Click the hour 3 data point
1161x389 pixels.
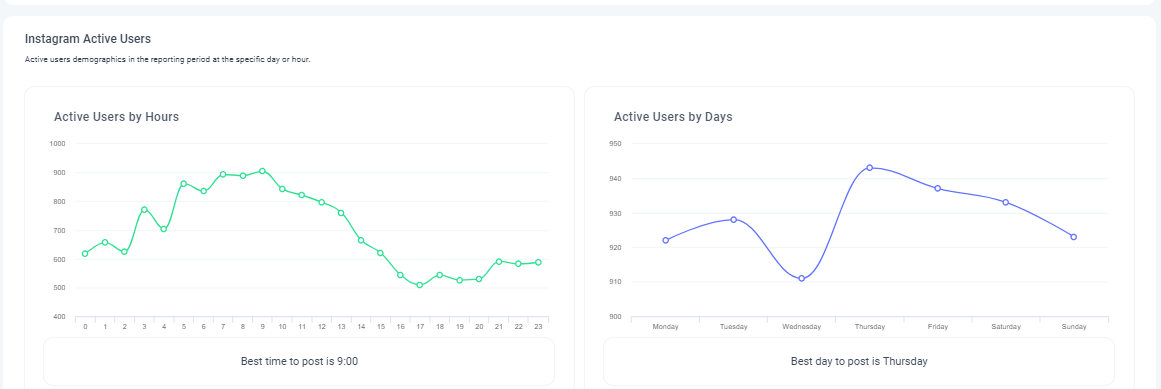144,210
